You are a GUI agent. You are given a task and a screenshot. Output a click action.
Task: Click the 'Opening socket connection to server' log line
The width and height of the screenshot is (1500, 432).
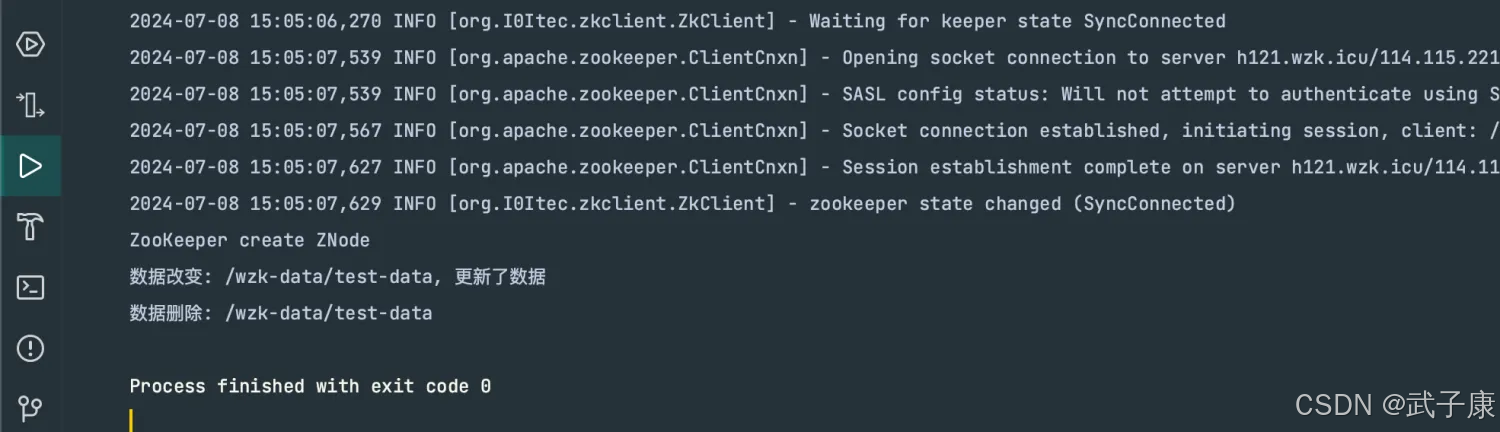[x=814, y=58]
